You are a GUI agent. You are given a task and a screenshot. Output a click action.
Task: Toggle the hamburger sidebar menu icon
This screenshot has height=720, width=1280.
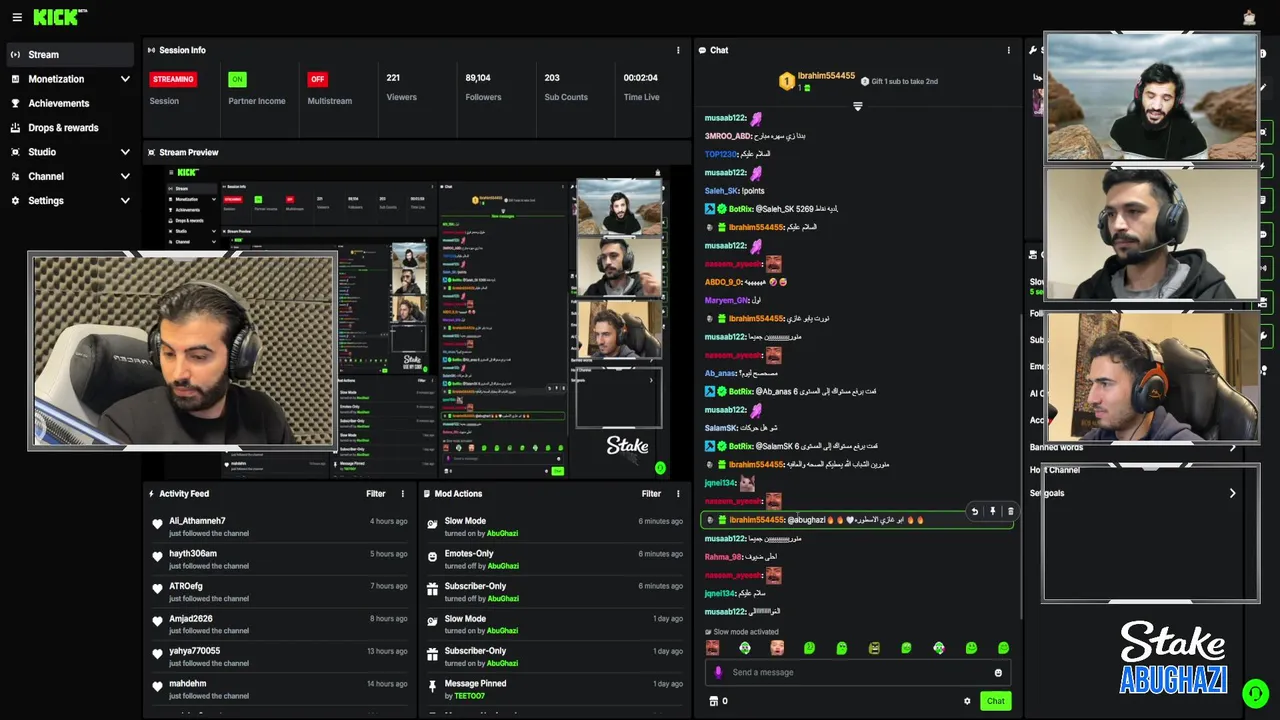(15, 17)
